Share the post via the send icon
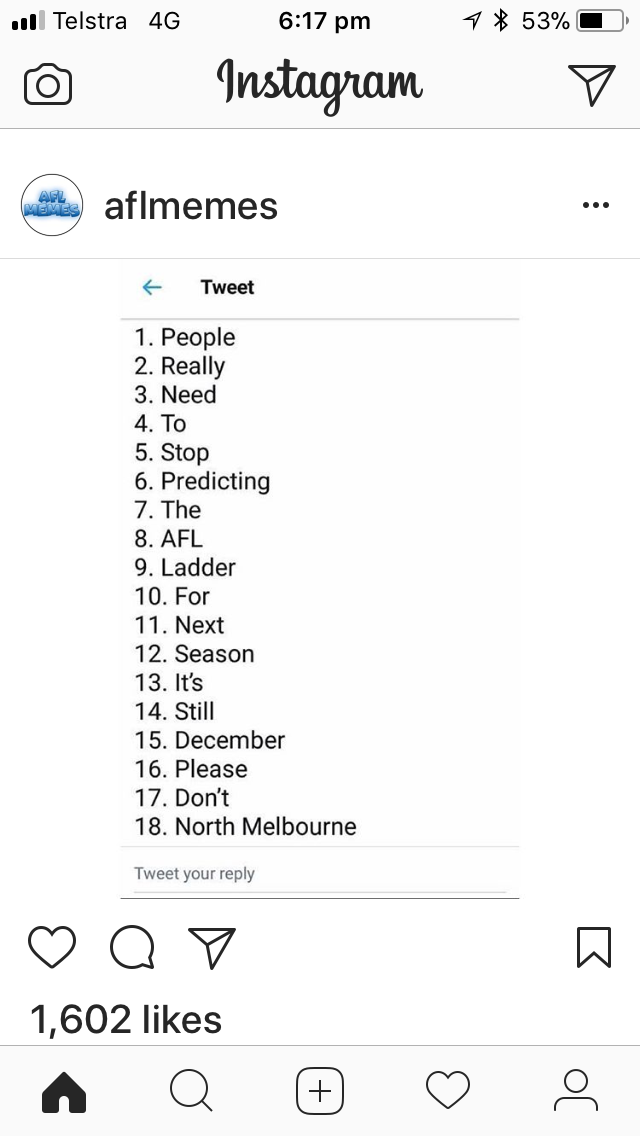Viewport: 640px width, 1136px height. click(x=212, y=947)
